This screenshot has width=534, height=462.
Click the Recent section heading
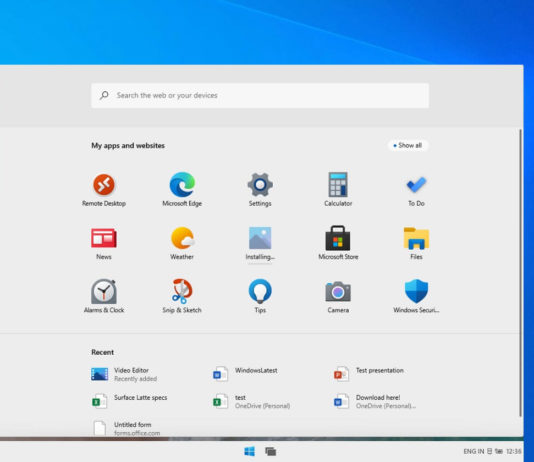point(103,352)
